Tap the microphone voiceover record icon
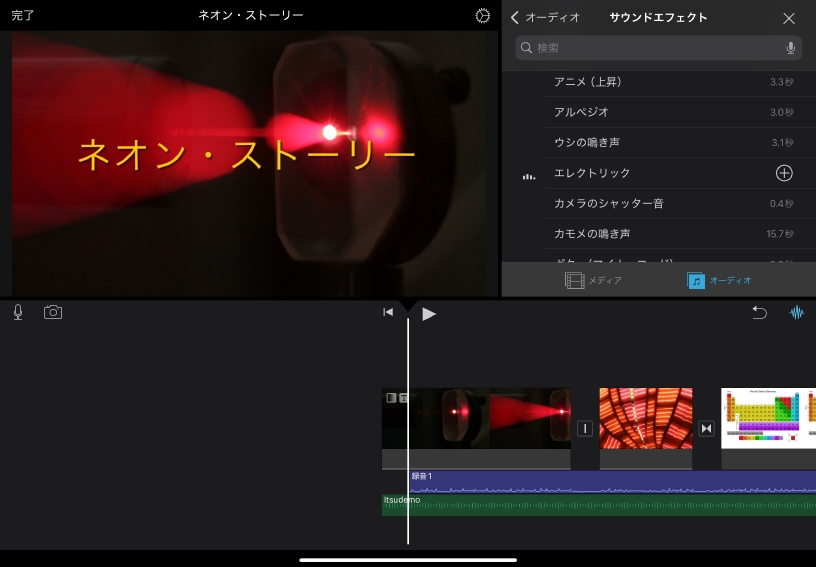 18,312
